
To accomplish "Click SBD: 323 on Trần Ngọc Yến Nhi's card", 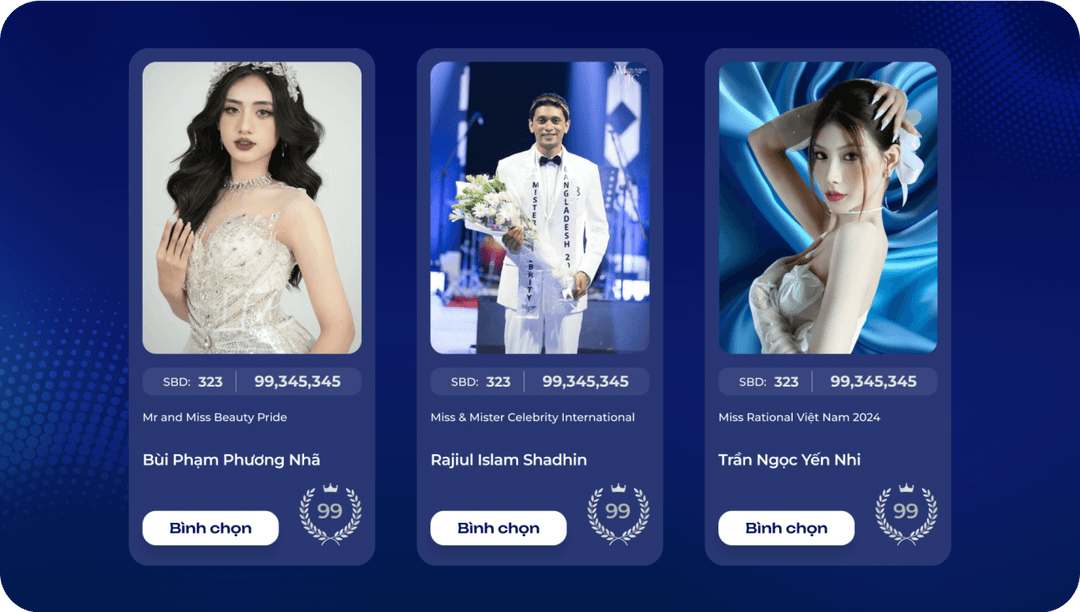I will tap(769, 381).
